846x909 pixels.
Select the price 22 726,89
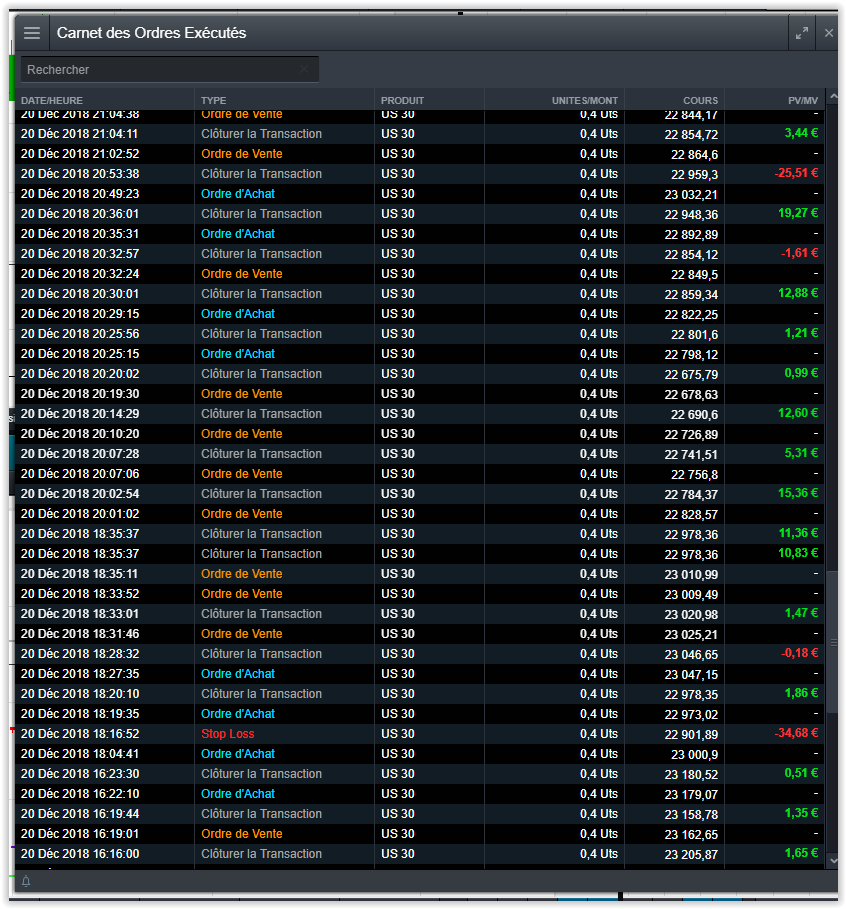(x=691, y=435)
